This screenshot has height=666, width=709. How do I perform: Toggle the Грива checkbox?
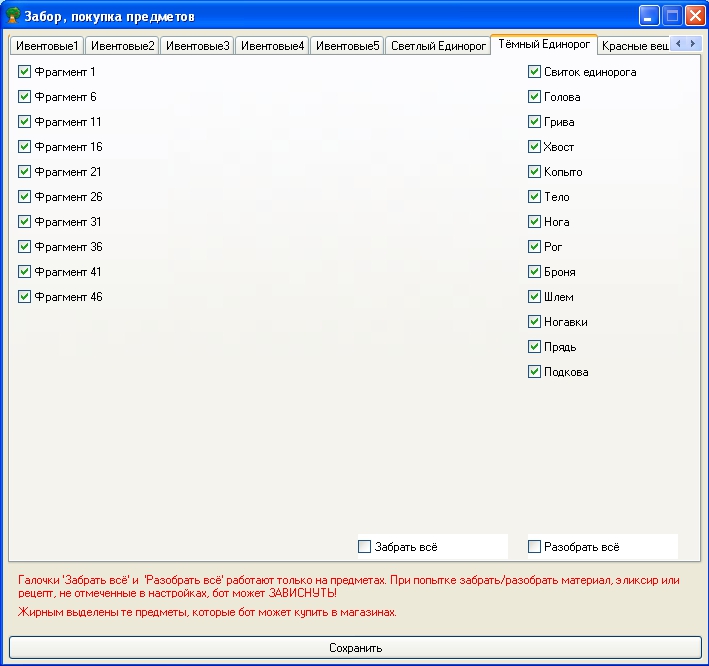(x=535, y=122)
